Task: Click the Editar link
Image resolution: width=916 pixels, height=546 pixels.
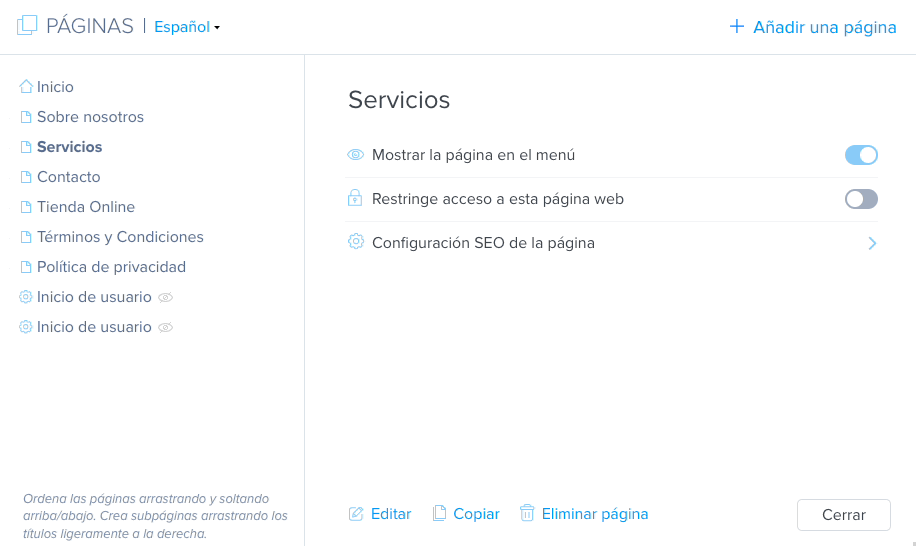Action: (x=391, y=514)
